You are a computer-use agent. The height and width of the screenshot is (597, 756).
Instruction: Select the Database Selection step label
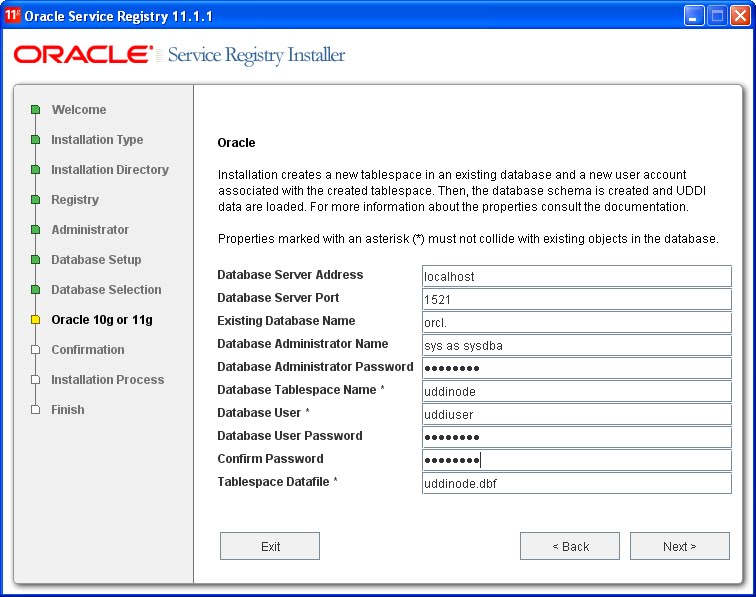[107, 289]
